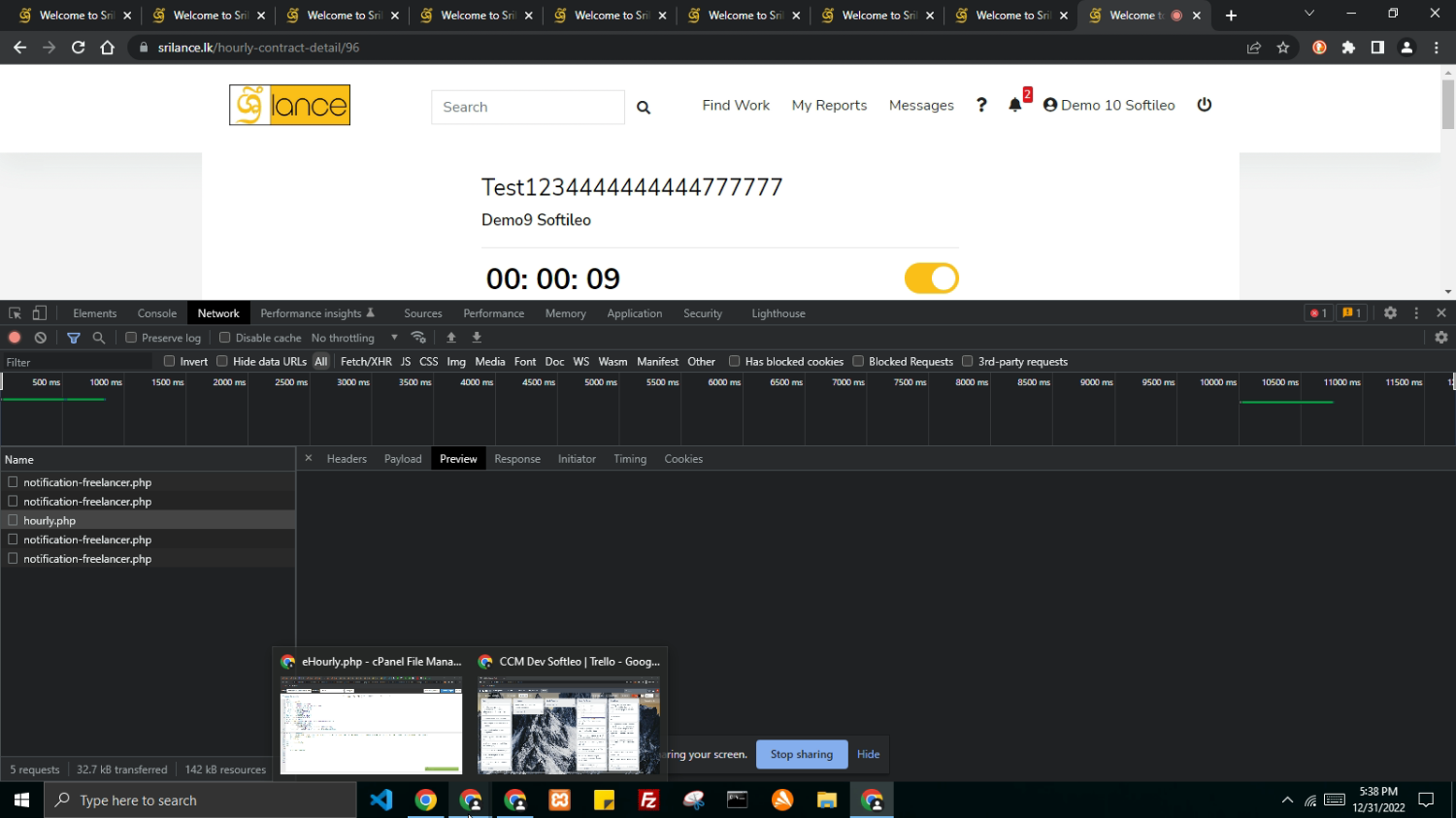Open the No throttling dropdown
The width and height of the screenshot is (1456, 818).
coord(354,338)
